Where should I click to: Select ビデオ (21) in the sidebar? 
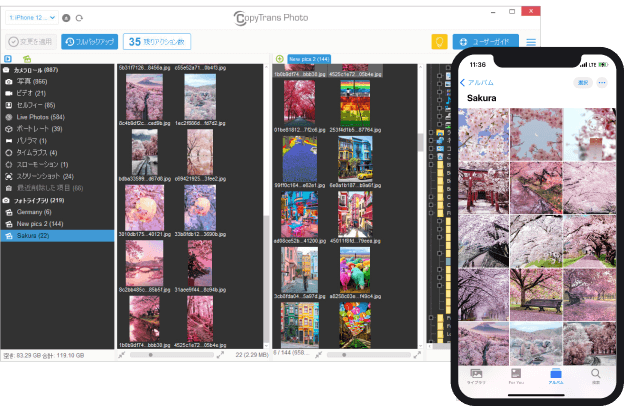pos(57,93)
